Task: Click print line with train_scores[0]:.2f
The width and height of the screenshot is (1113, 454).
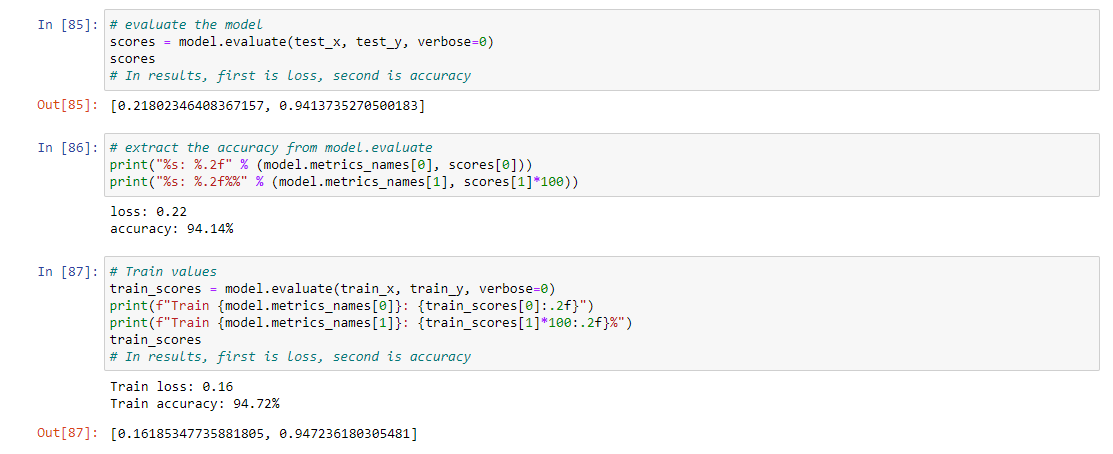Action: pos(351,306)
